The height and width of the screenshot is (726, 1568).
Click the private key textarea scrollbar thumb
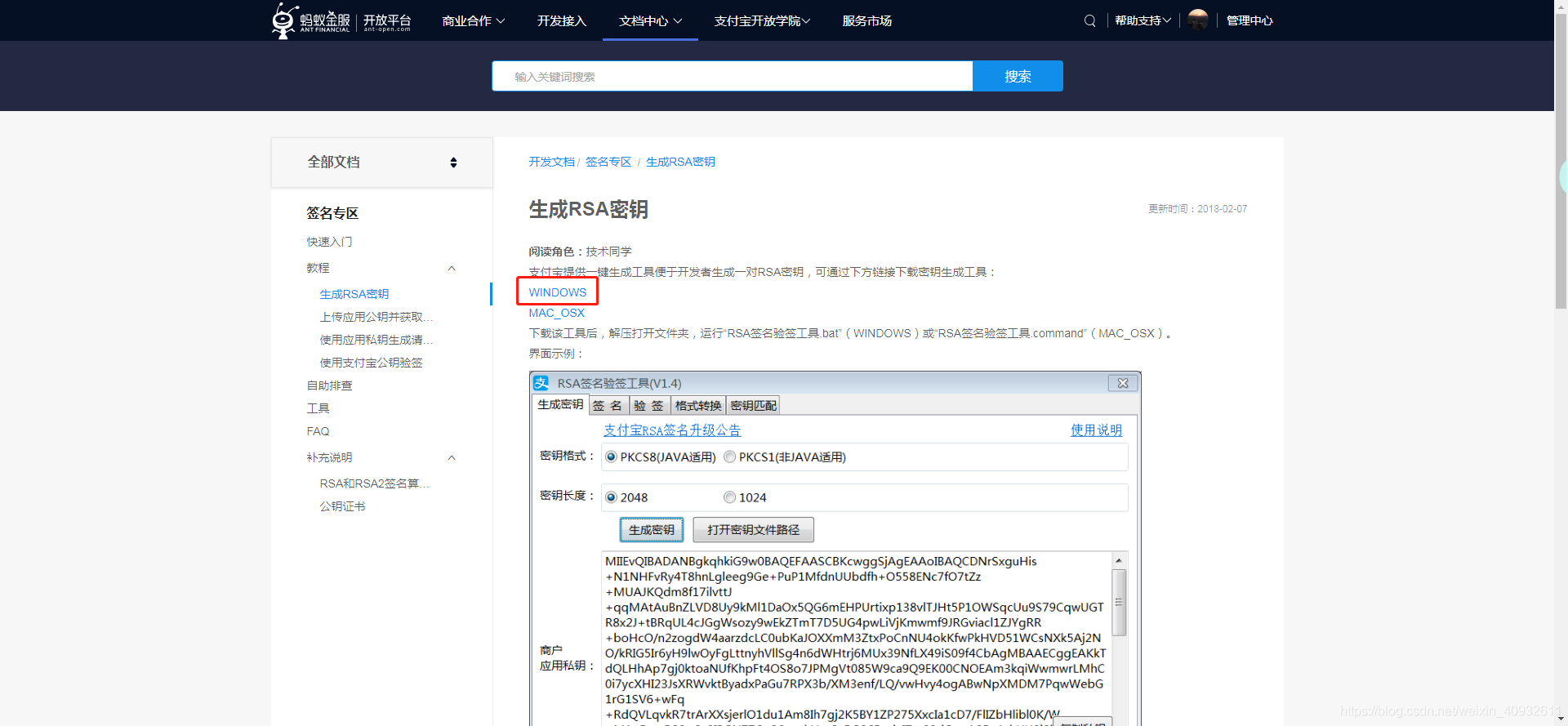[1119, 602]
